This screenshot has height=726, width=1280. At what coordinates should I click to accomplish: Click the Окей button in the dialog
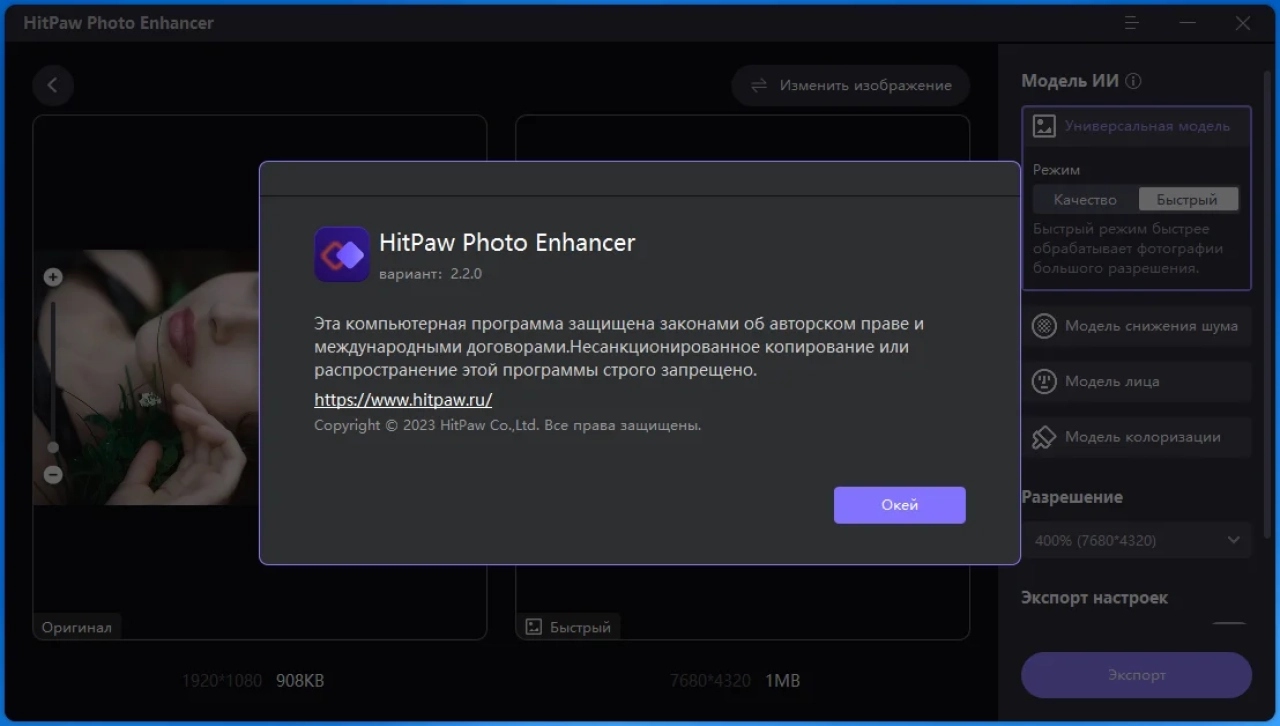(x=899, y=505)
